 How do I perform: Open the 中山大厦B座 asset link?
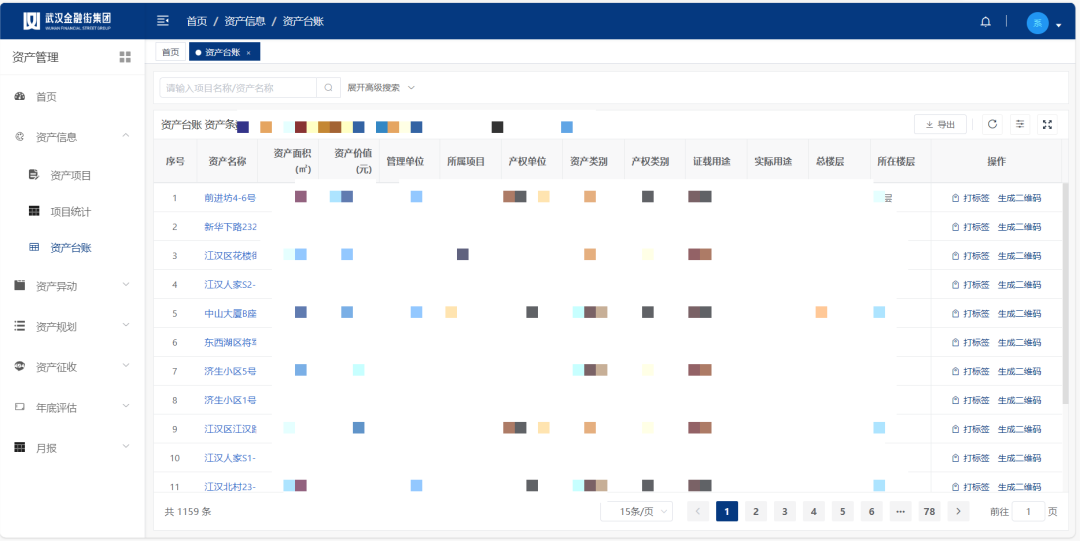[230, 314]
